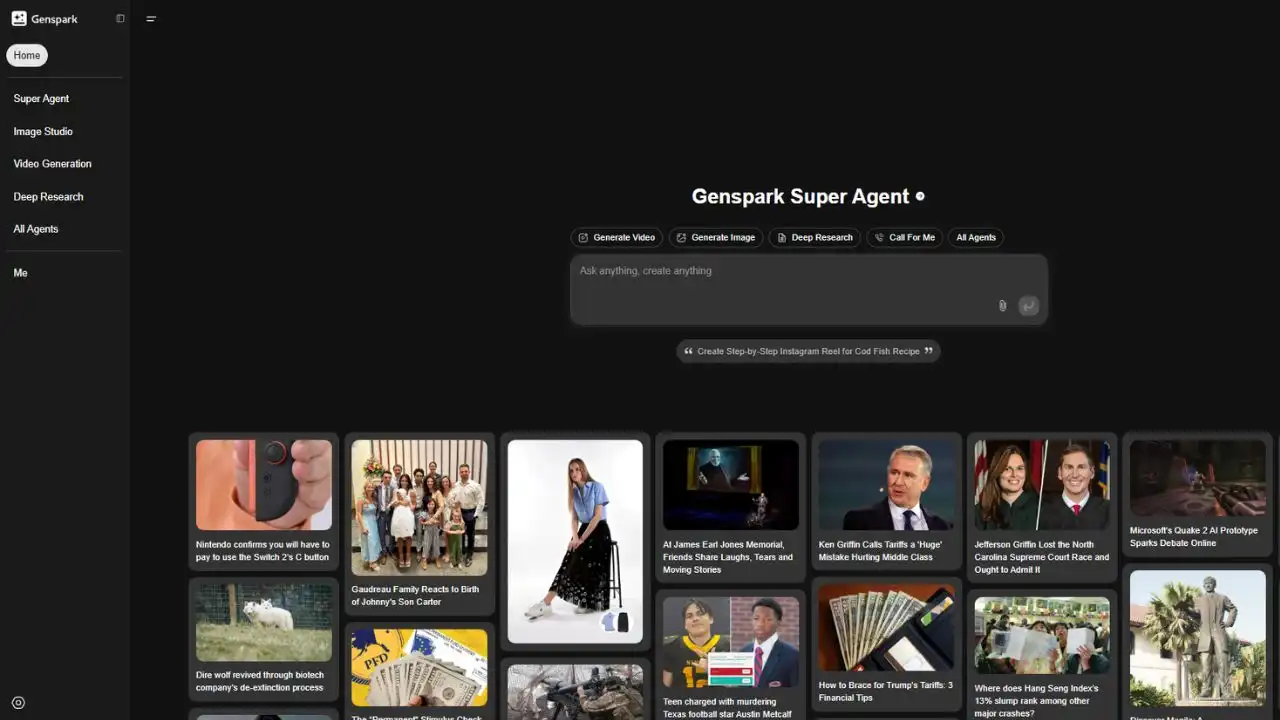The image size is (1280, 720).
Task: Select the Generate Image icon
Action: (684, 237)
